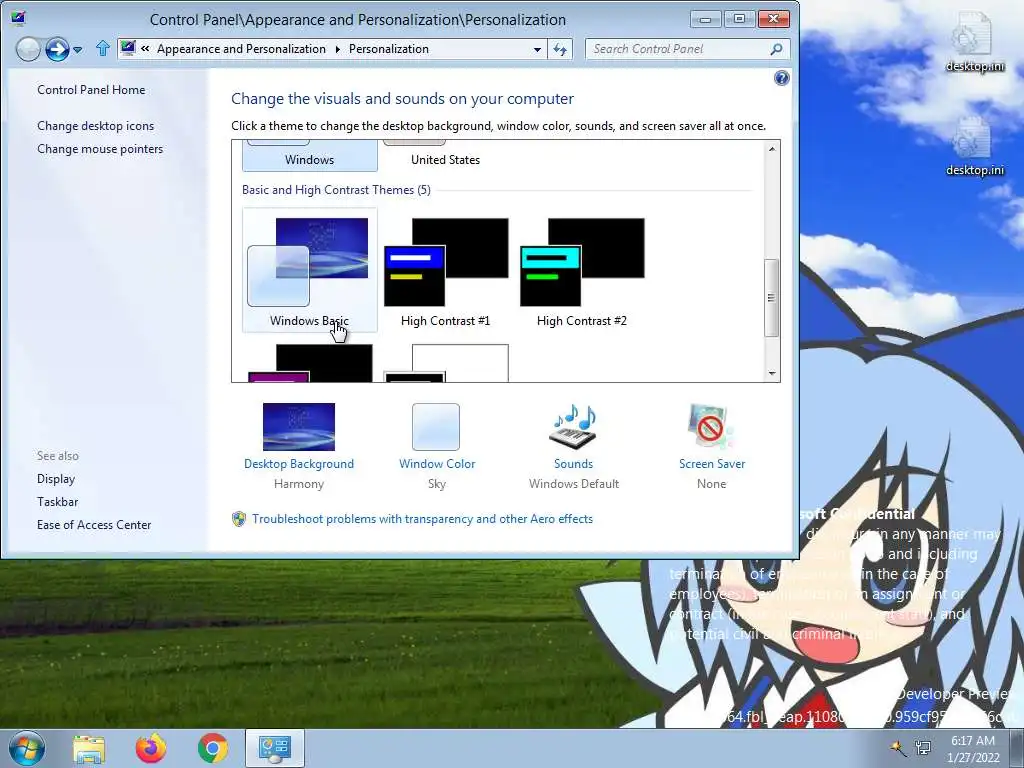Open the first desktop.ini desktop file
The height and width of the screenshot is (768, 1024).
974,40
